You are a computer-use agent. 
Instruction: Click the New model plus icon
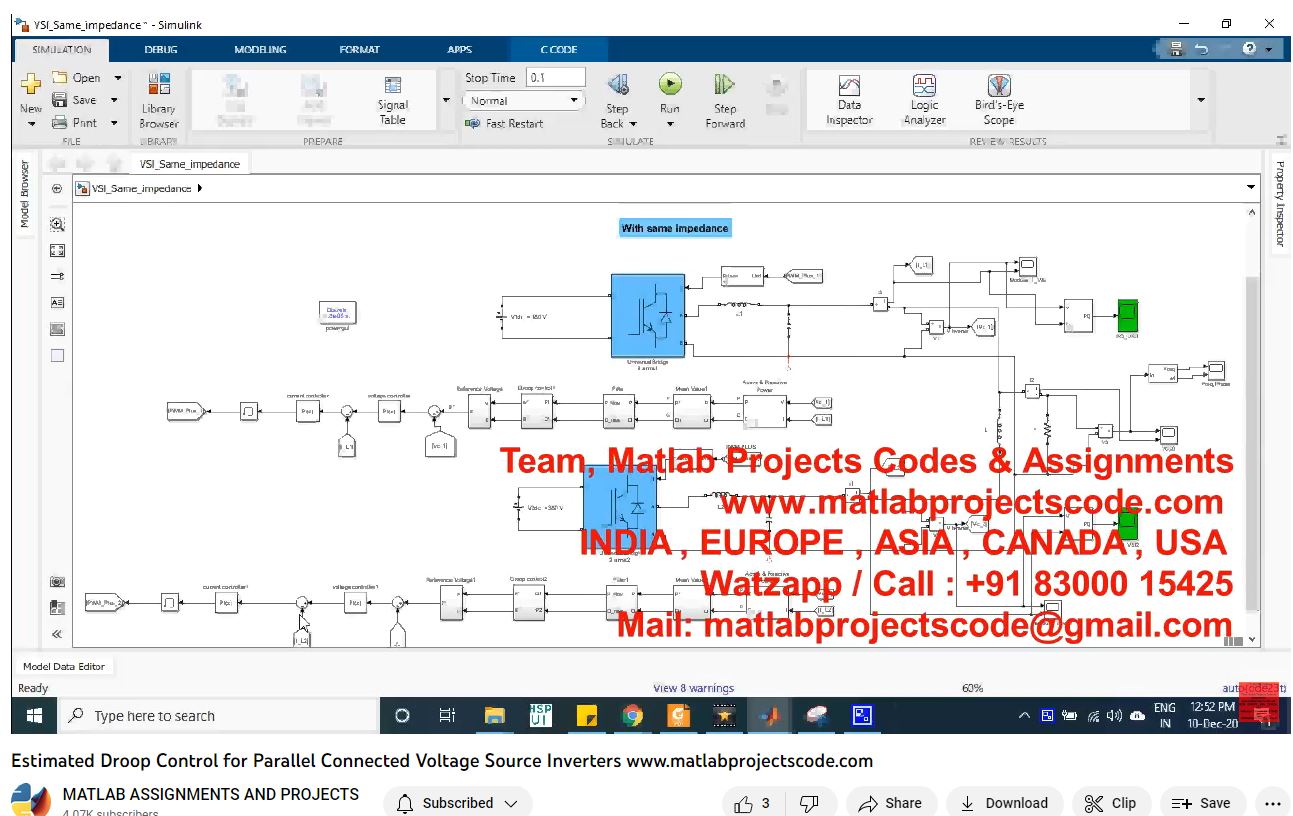point(31,86)
